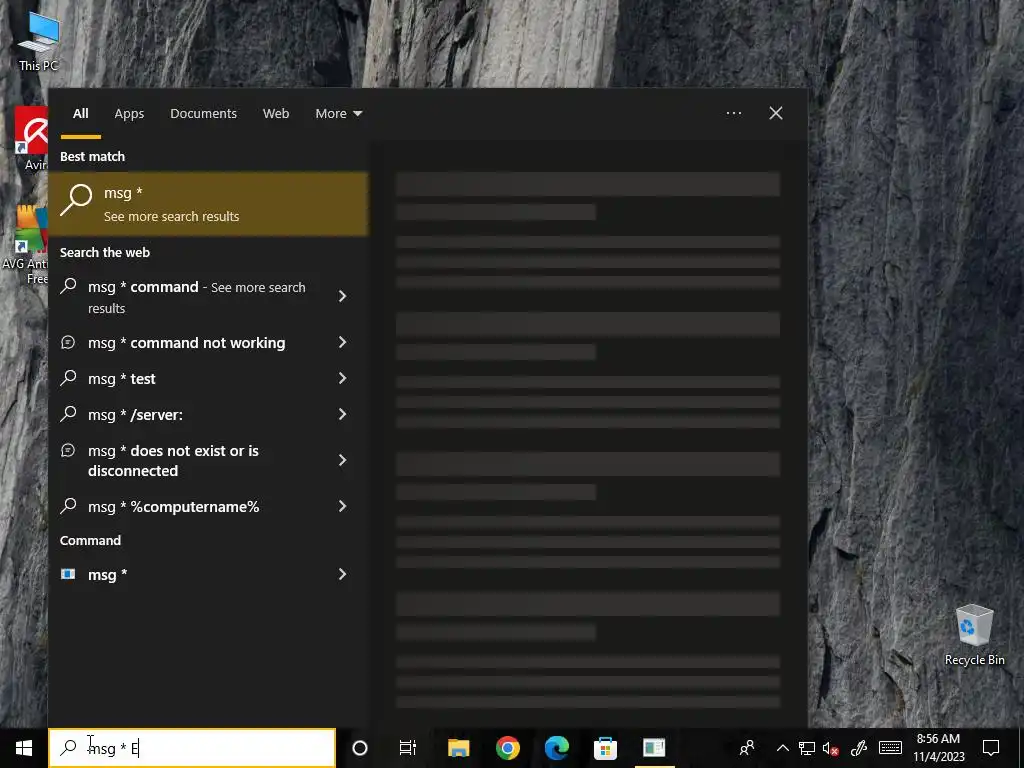Expand arrow for Command 'msg *' result
The image size is (1024, 768).
[342, 574]
